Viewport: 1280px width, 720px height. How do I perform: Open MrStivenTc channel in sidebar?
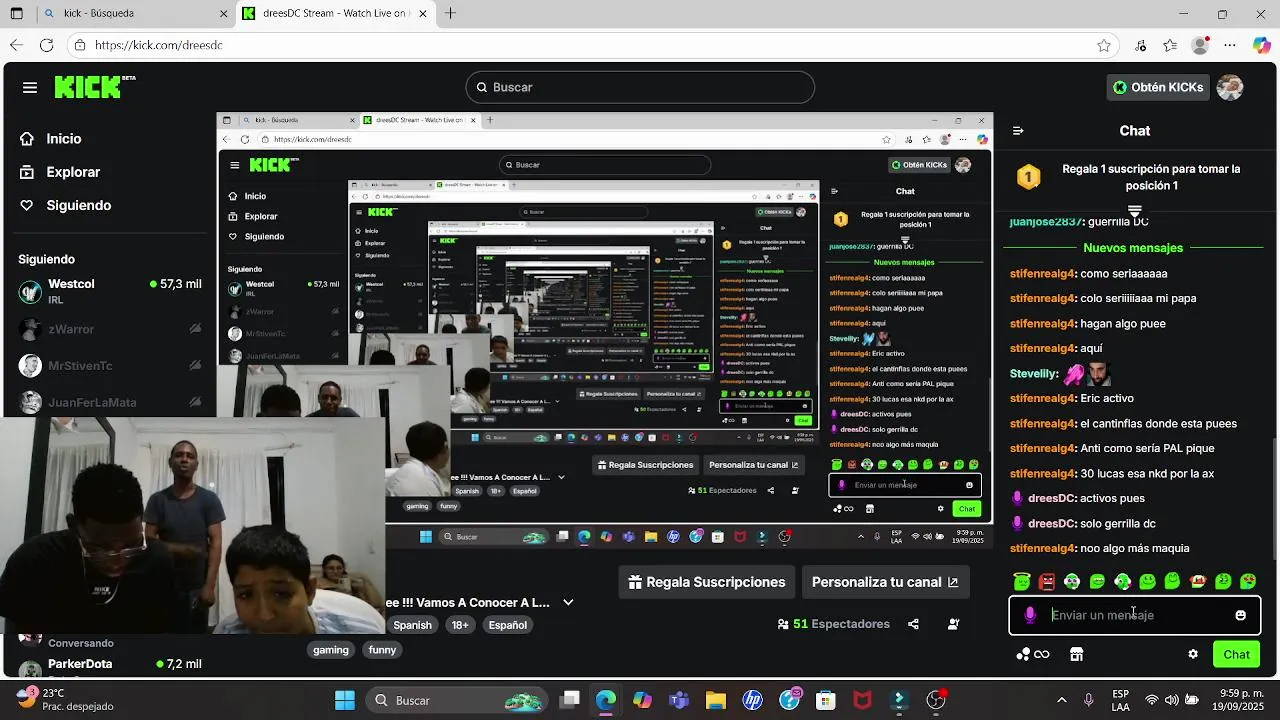[110, 366]
